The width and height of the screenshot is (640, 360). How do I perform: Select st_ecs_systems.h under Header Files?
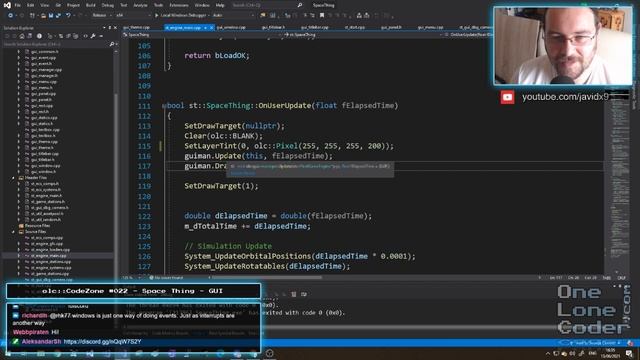coord(46,189)
